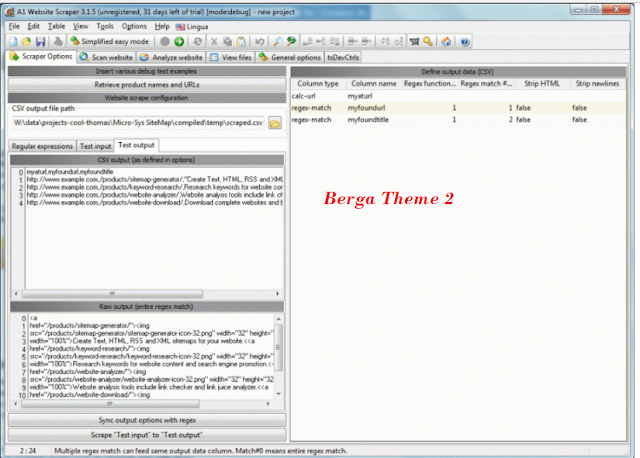640x458 pixels.
Task: Toggle Simplified easy mode
Action: coord(109,42)
